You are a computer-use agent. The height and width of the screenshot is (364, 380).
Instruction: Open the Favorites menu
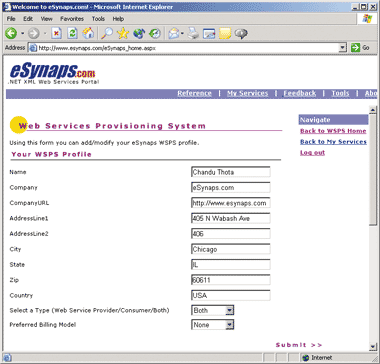[x=72, y=19]
